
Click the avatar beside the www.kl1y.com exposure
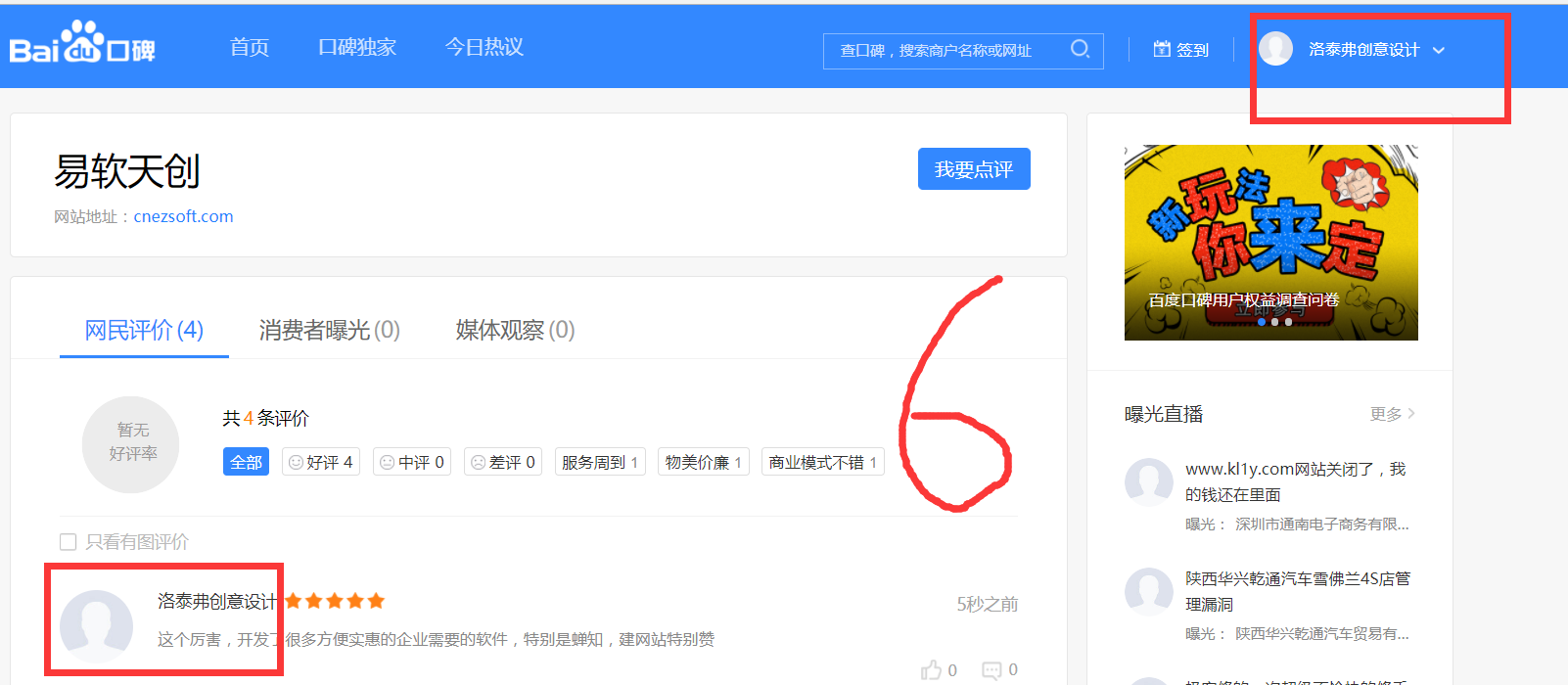(1149, 482)
